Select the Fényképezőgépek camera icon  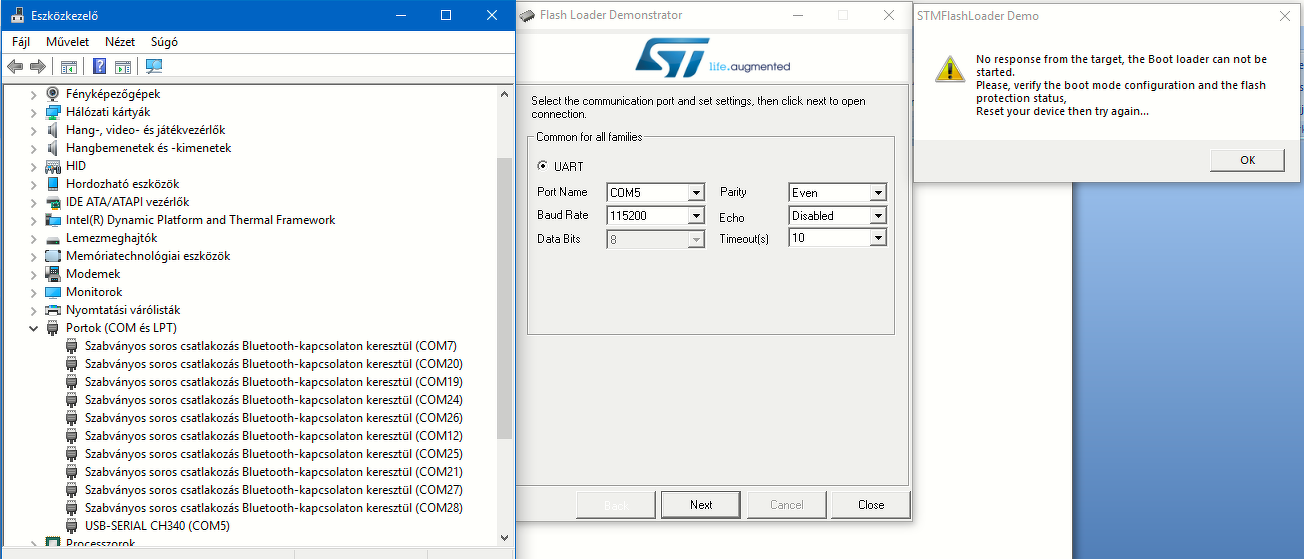click(x=53, y=94)
